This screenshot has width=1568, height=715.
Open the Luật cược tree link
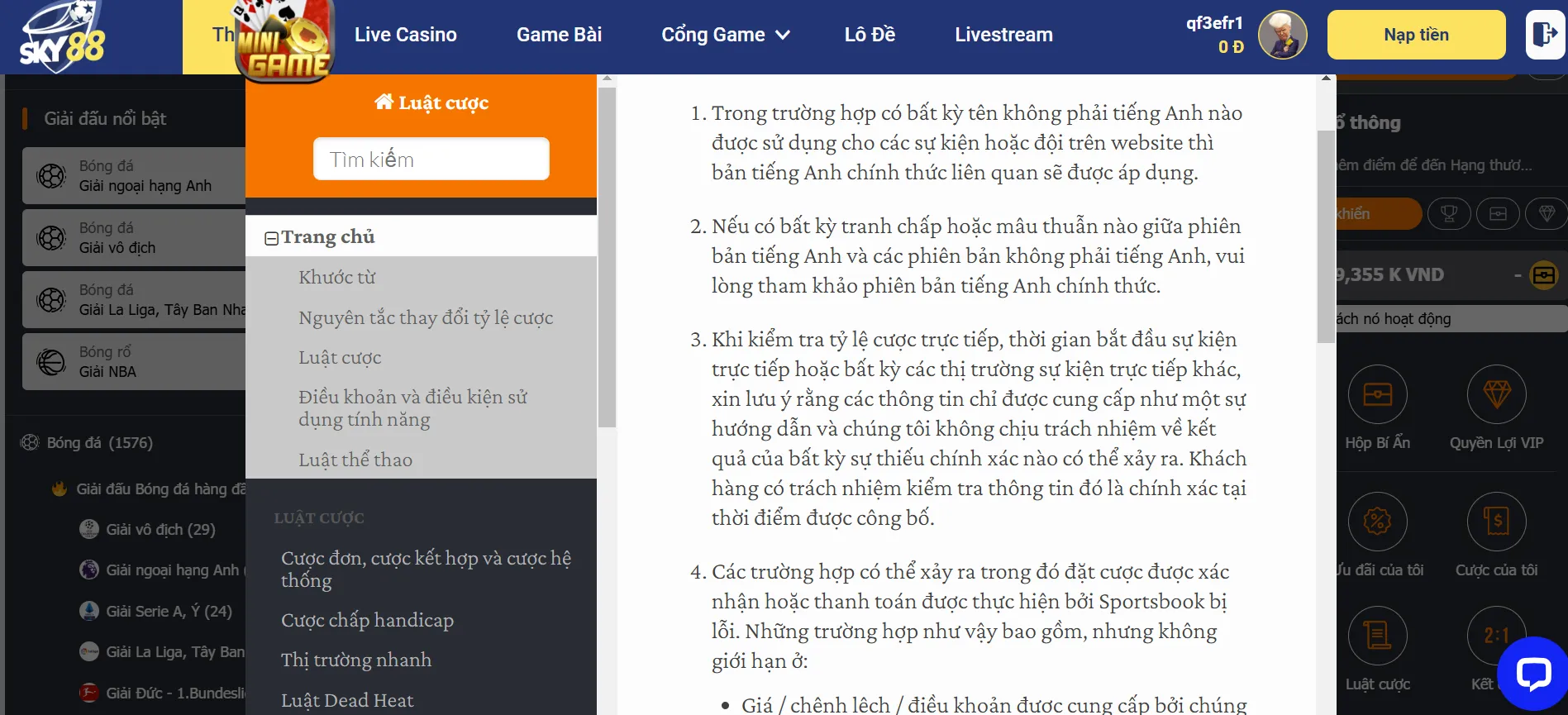(x=340, y=357)
